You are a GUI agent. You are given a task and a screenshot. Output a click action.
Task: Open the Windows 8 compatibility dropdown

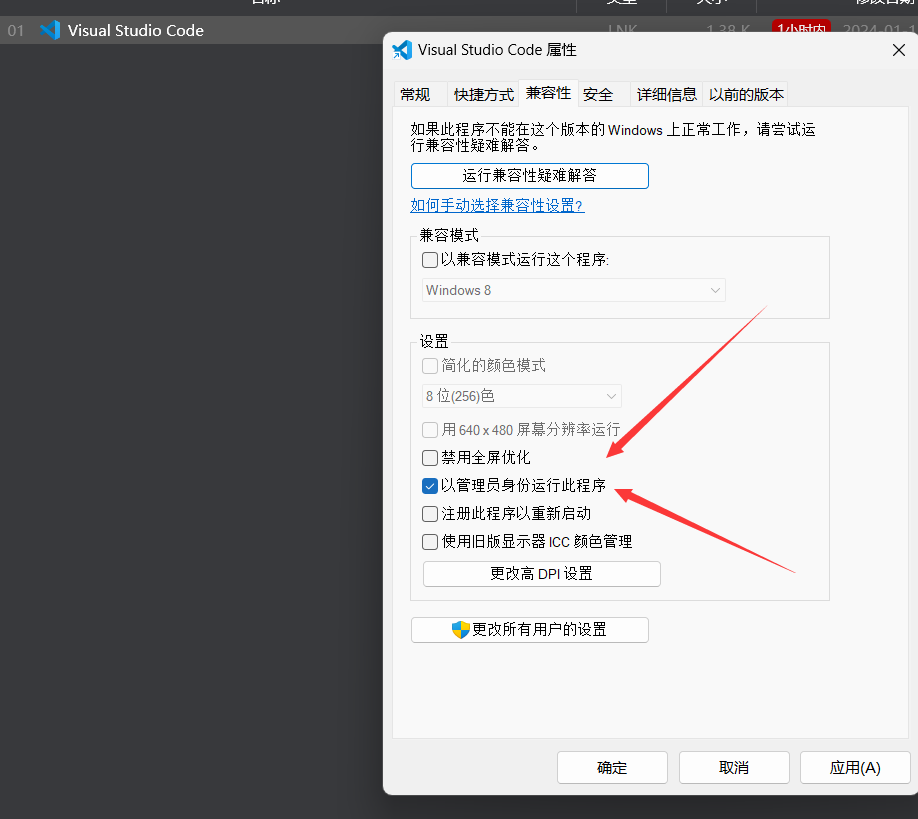click(574, 290)
